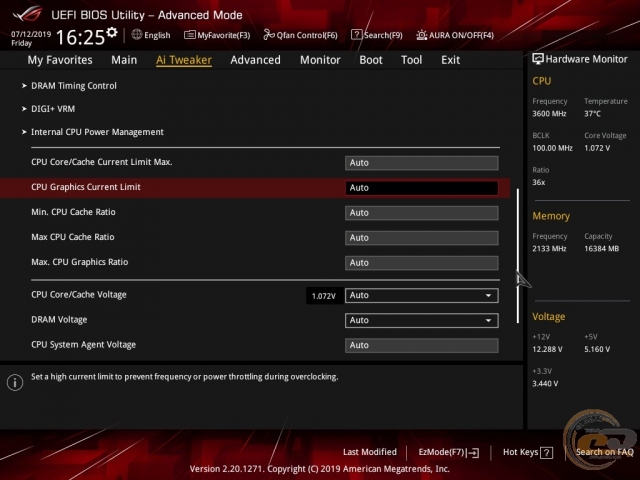640x480 pixels.
Task: Open the Monitor tab
Action: point(320,60)
